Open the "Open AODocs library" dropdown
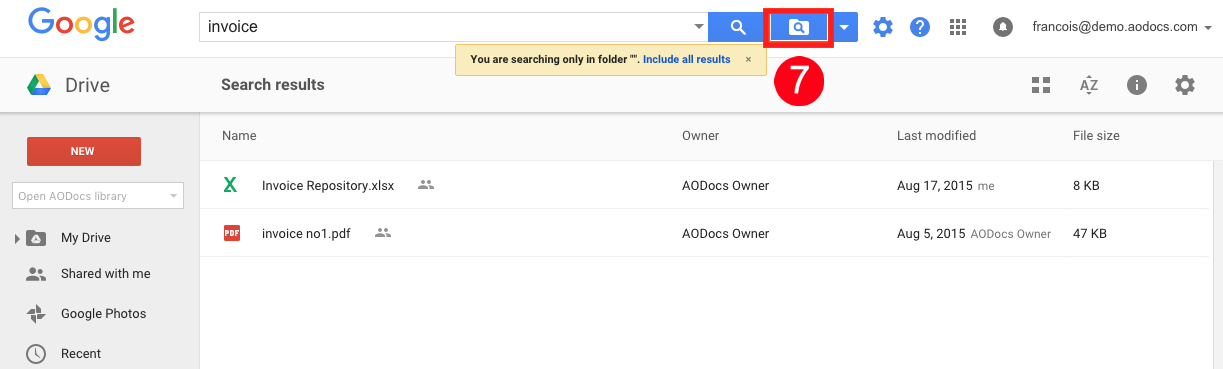Screen dimensions: 1223x369 pyautogui.click(x=97, y=196)
